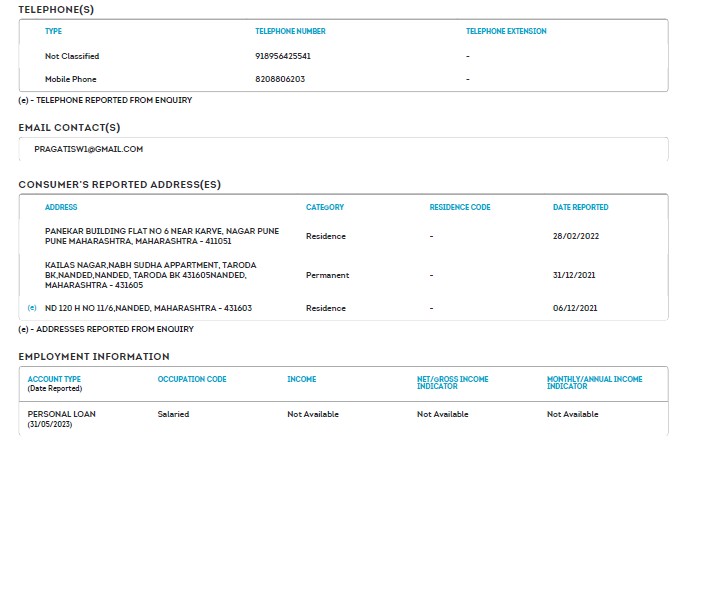Select the Permanent category entry

[327, 275]
